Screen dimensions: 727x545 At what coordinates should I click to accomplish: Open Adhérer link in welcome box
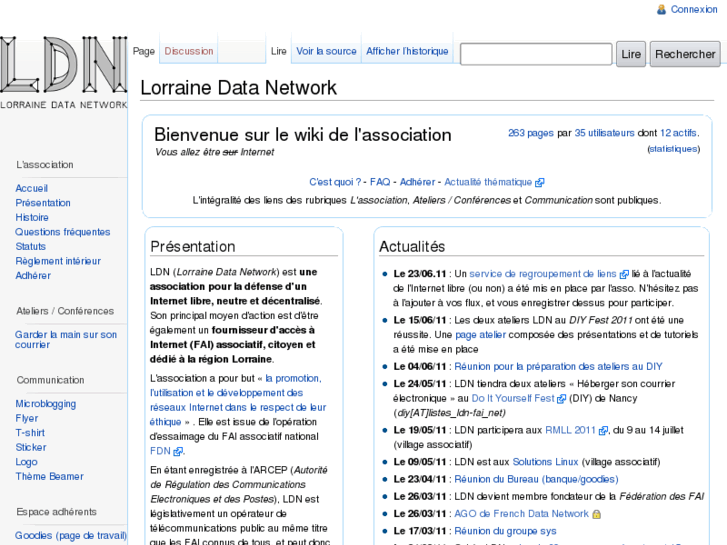417,182
